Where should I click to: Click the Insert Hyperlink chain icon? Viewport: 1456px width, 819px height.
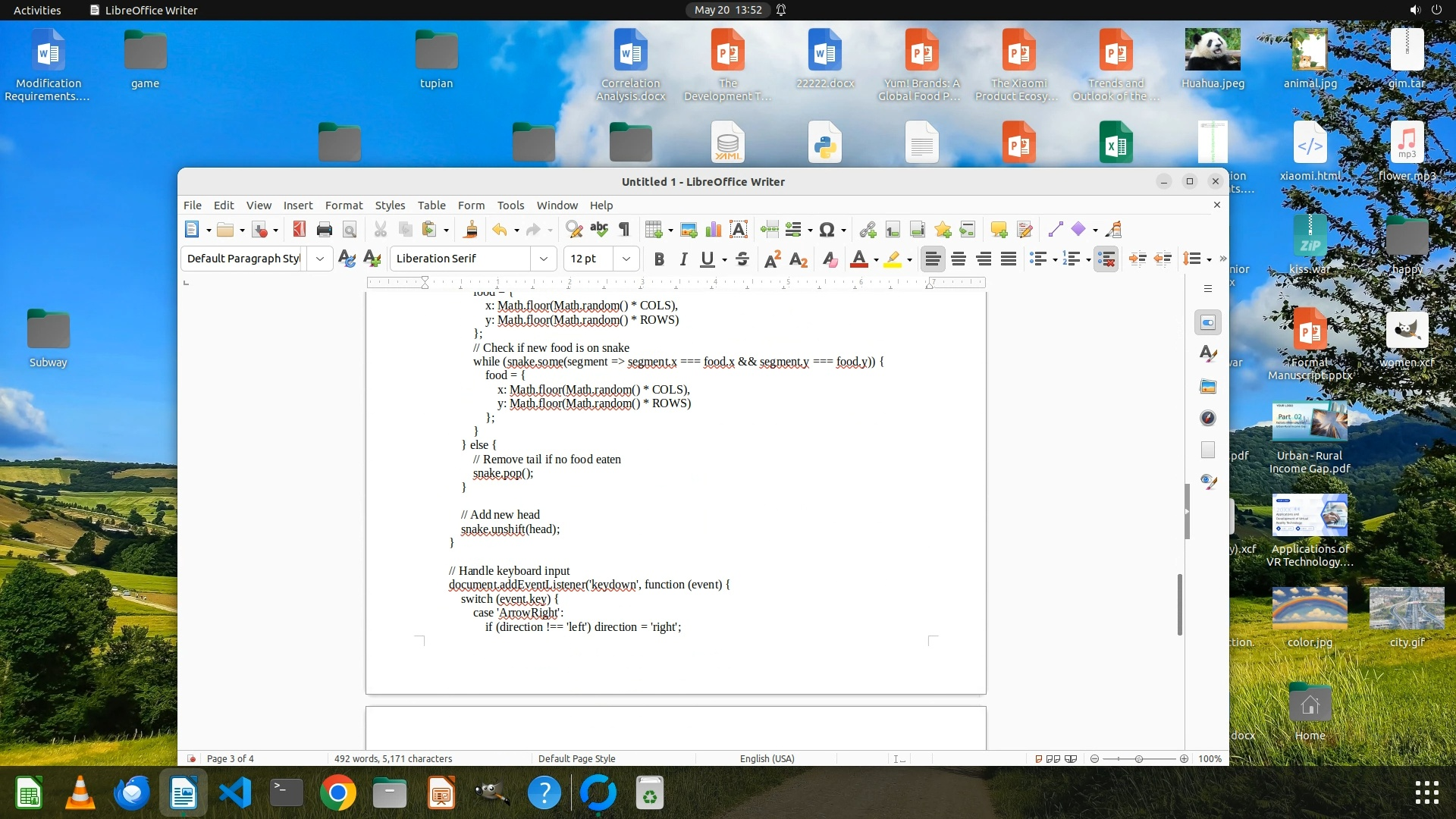[x=868, y=230]
